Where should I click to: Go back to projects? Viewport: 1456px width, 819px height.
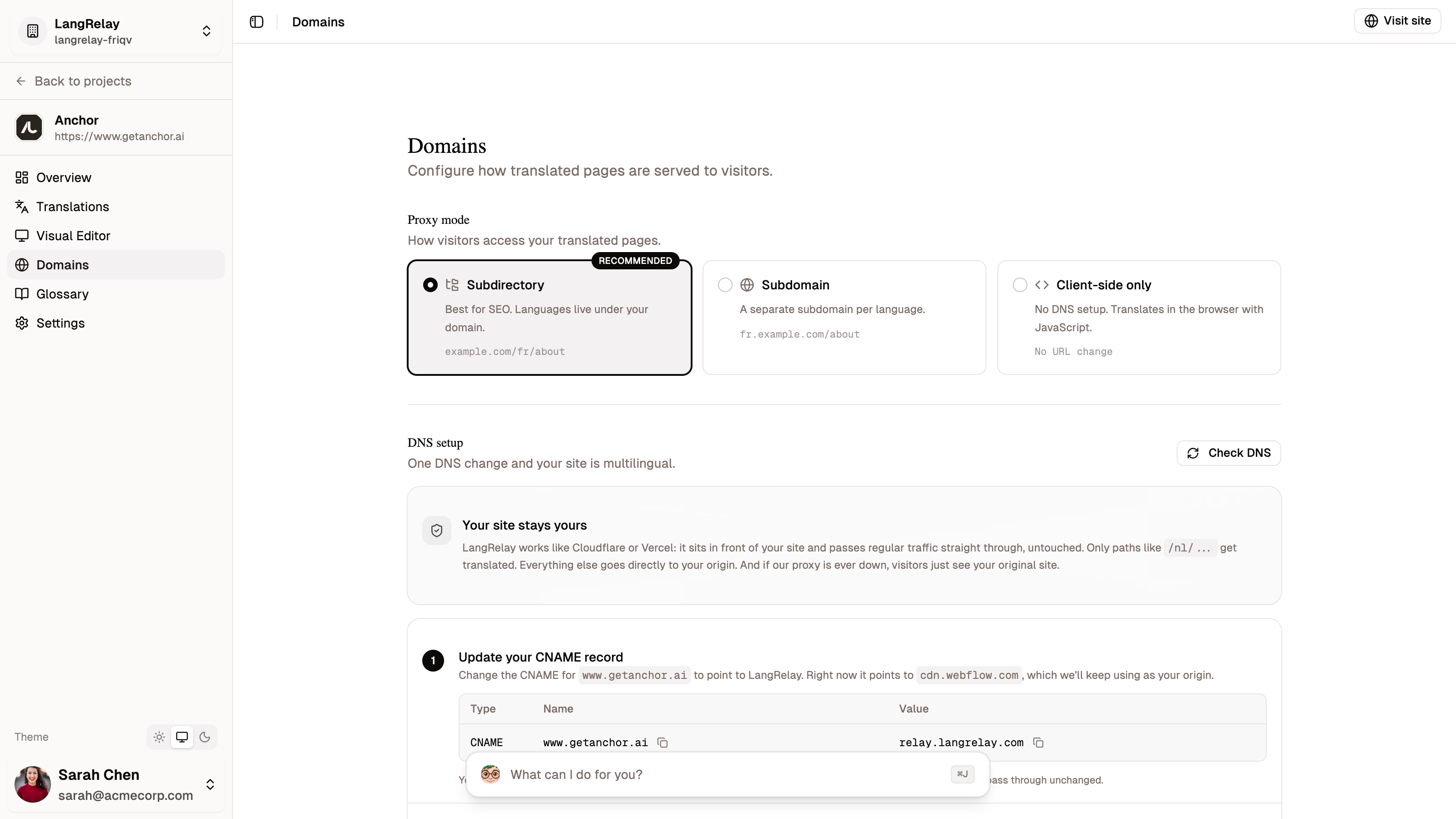tap(82, 81)
